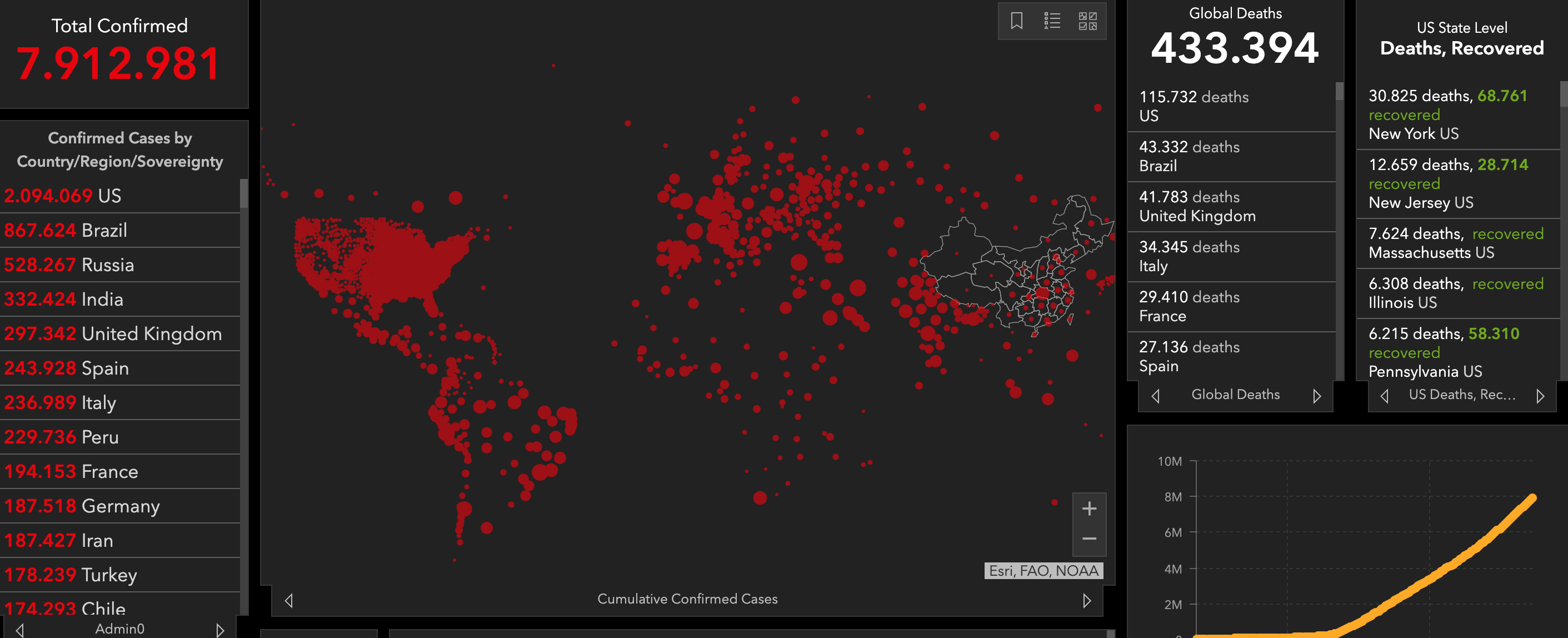The image size is (1568, 638).
Task: Click the Cumulative Confirmed Cases tab label
Action: (x=687, y=599)
